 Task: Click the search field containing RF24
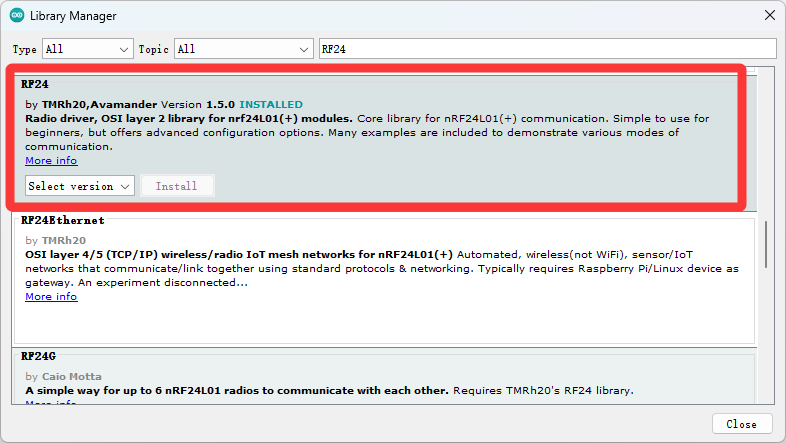click(x=547, y=49)
